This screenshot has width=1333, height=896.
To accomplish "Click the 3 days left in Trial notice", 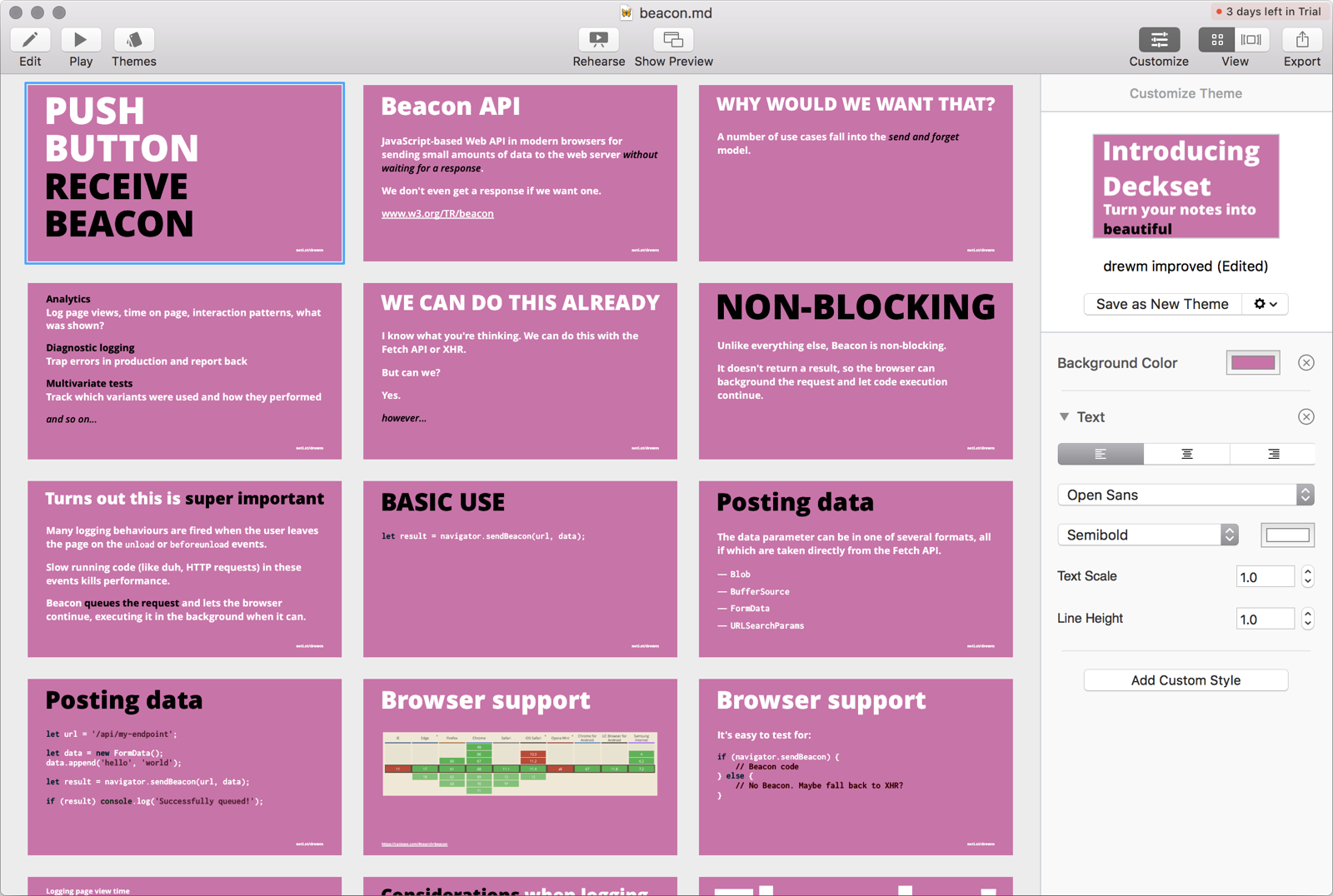I will (x=1268, y=12).
